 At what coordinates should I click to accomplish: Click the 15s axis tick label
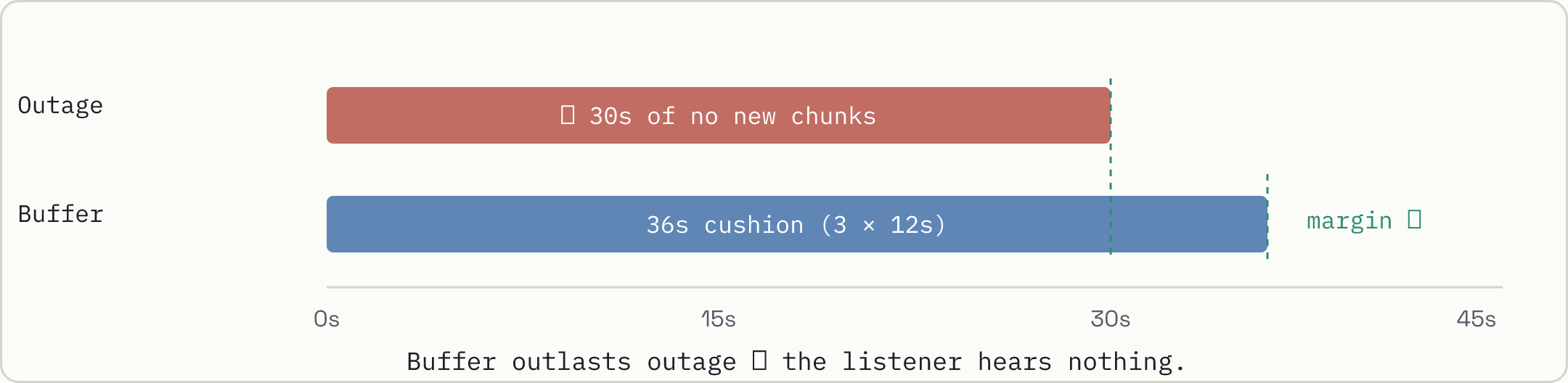pyautogui.click(x=719, y=319)
